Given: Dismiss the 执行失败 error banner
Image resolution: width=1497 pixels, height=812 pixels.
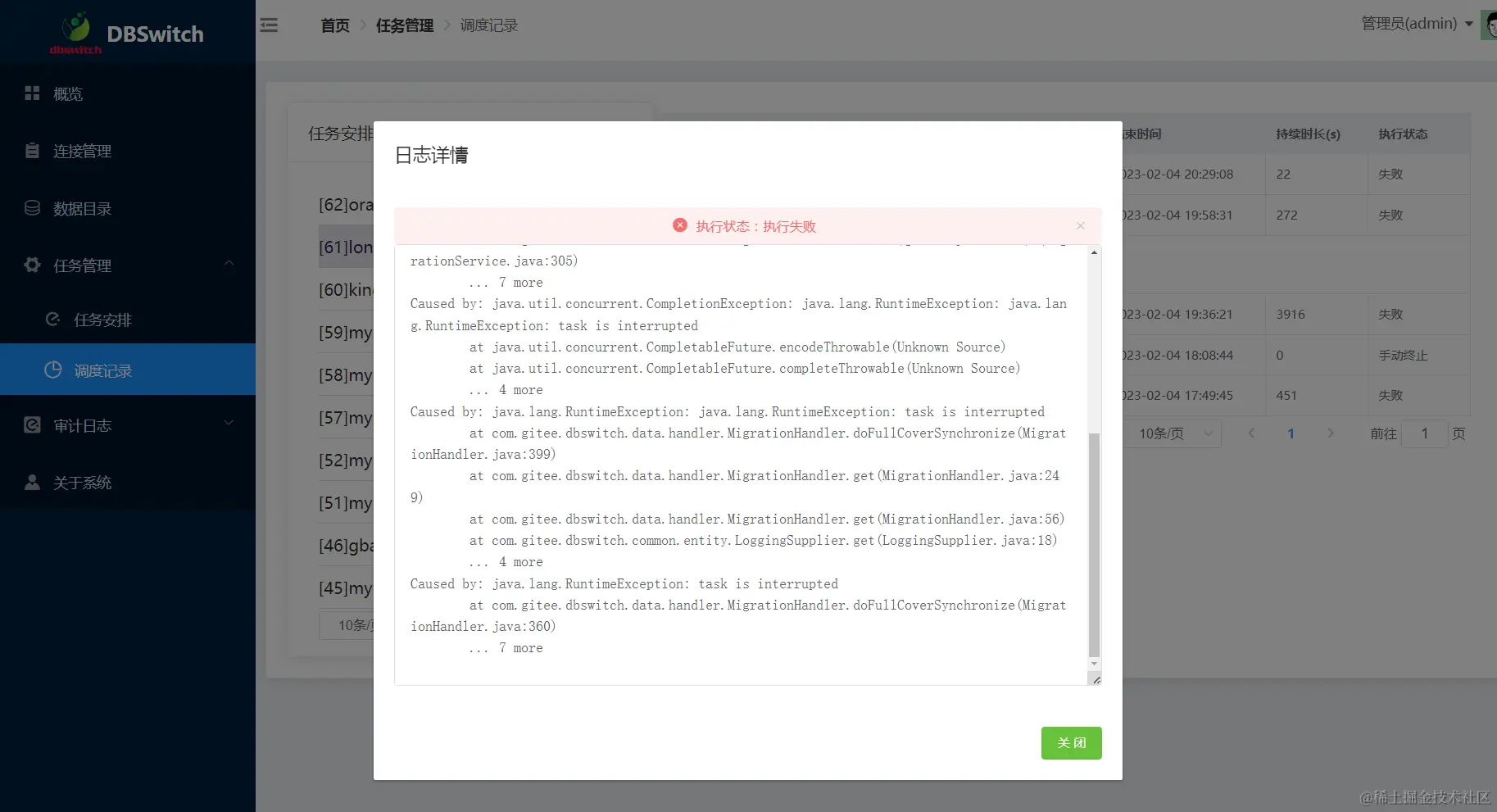Looking at the screenshot, I should (1080, 225).
